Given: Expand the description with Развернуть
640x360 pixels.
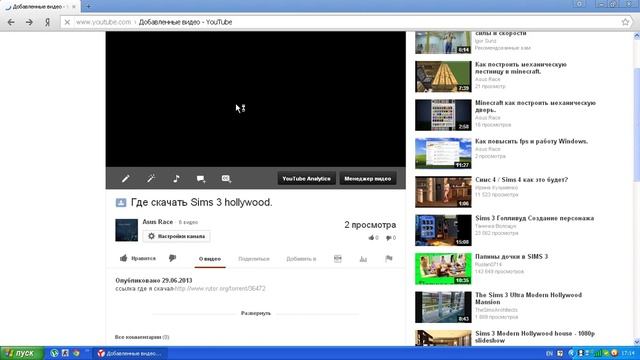Looking at the screenshot, I should click(x=256, y=313).
